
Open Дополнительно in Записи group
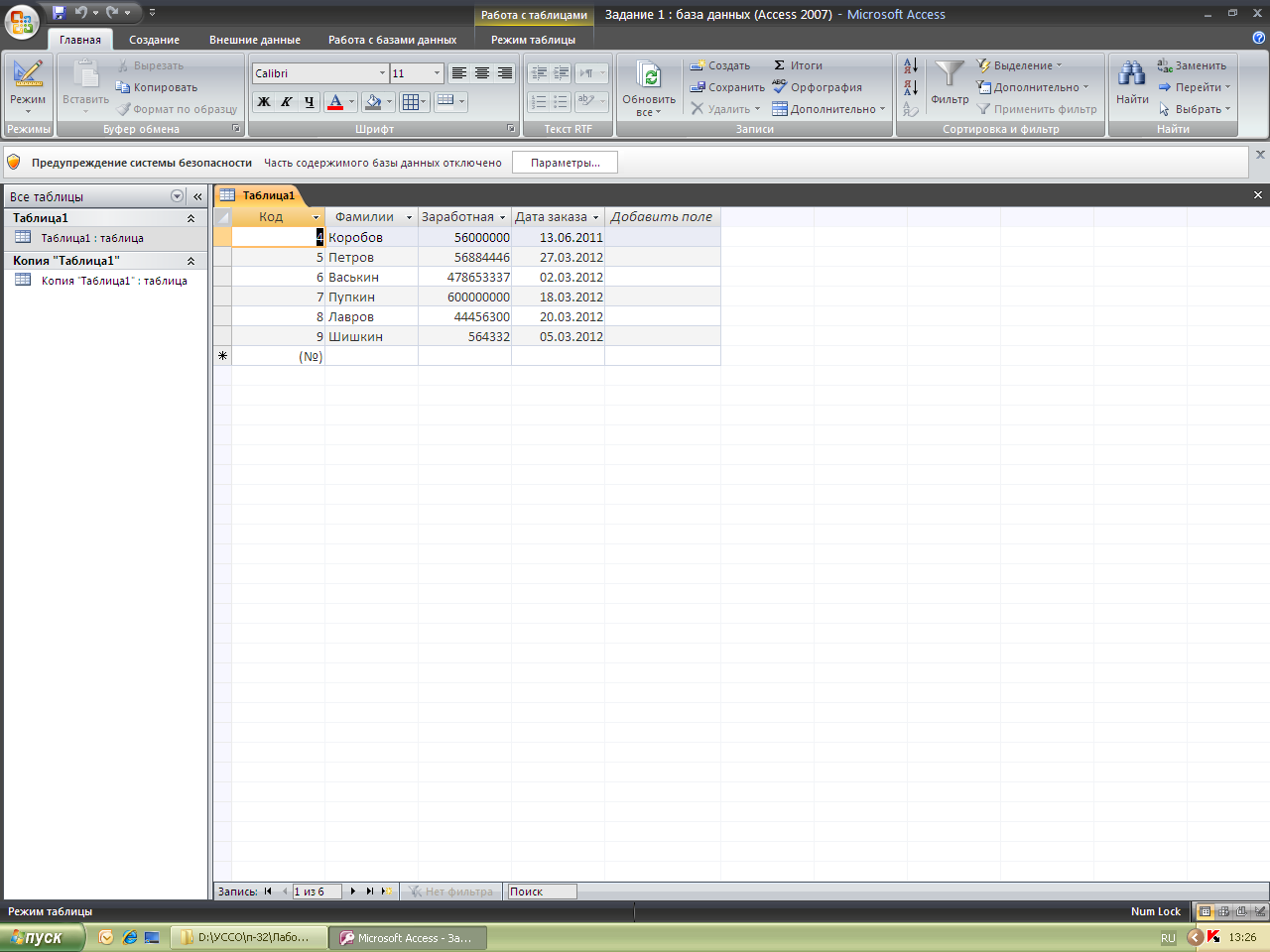(828, 109)
